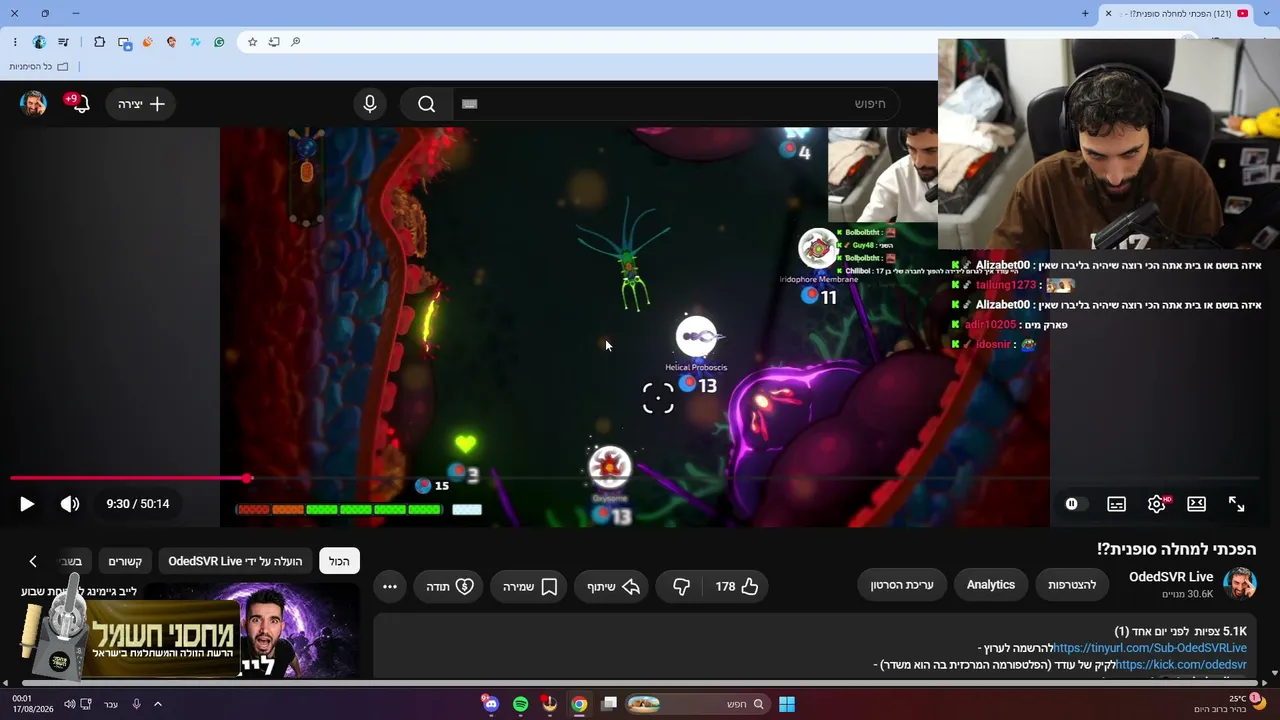Show hidden system tray icons
The width and height of the screenshot is (1280, 720).
[158, 704]
